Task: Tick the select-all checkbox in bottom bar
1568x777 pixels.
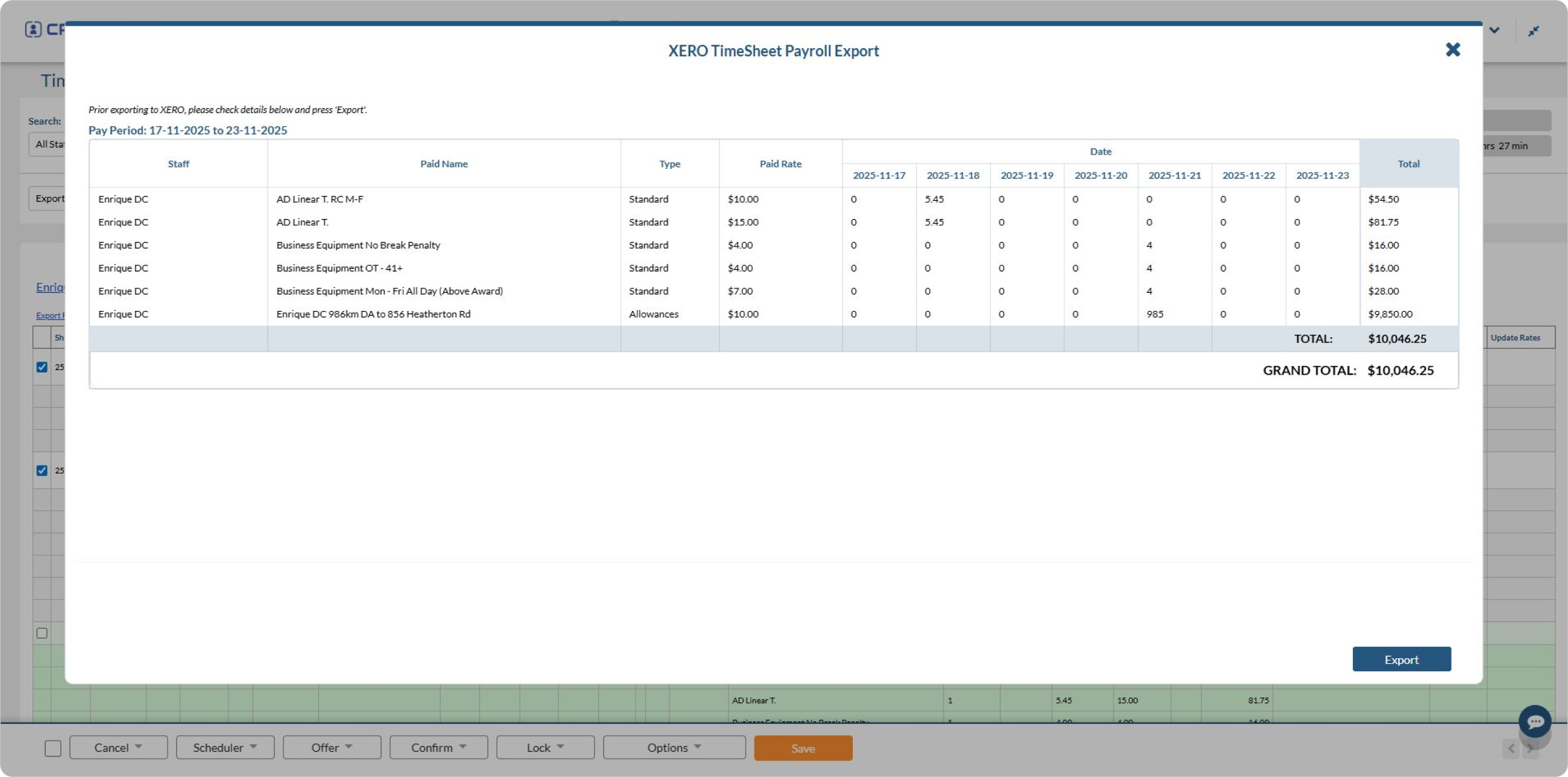Action: coord(53,748)
